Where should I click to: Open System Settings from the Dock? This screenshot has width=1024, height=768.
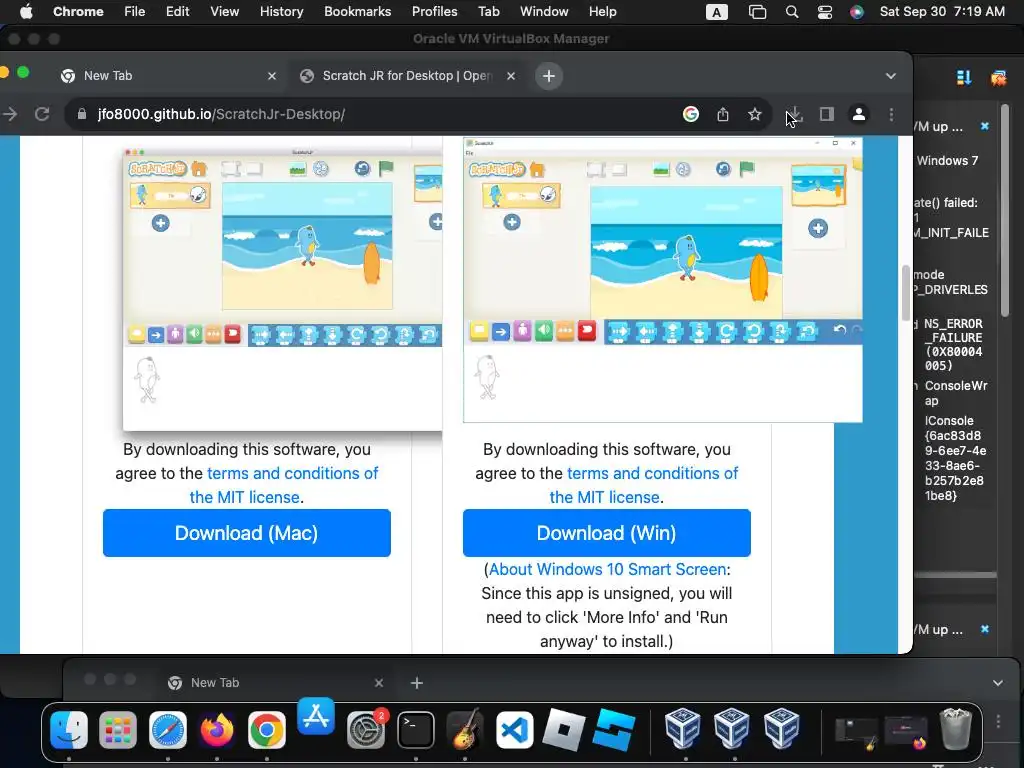[x=366, y=729]
